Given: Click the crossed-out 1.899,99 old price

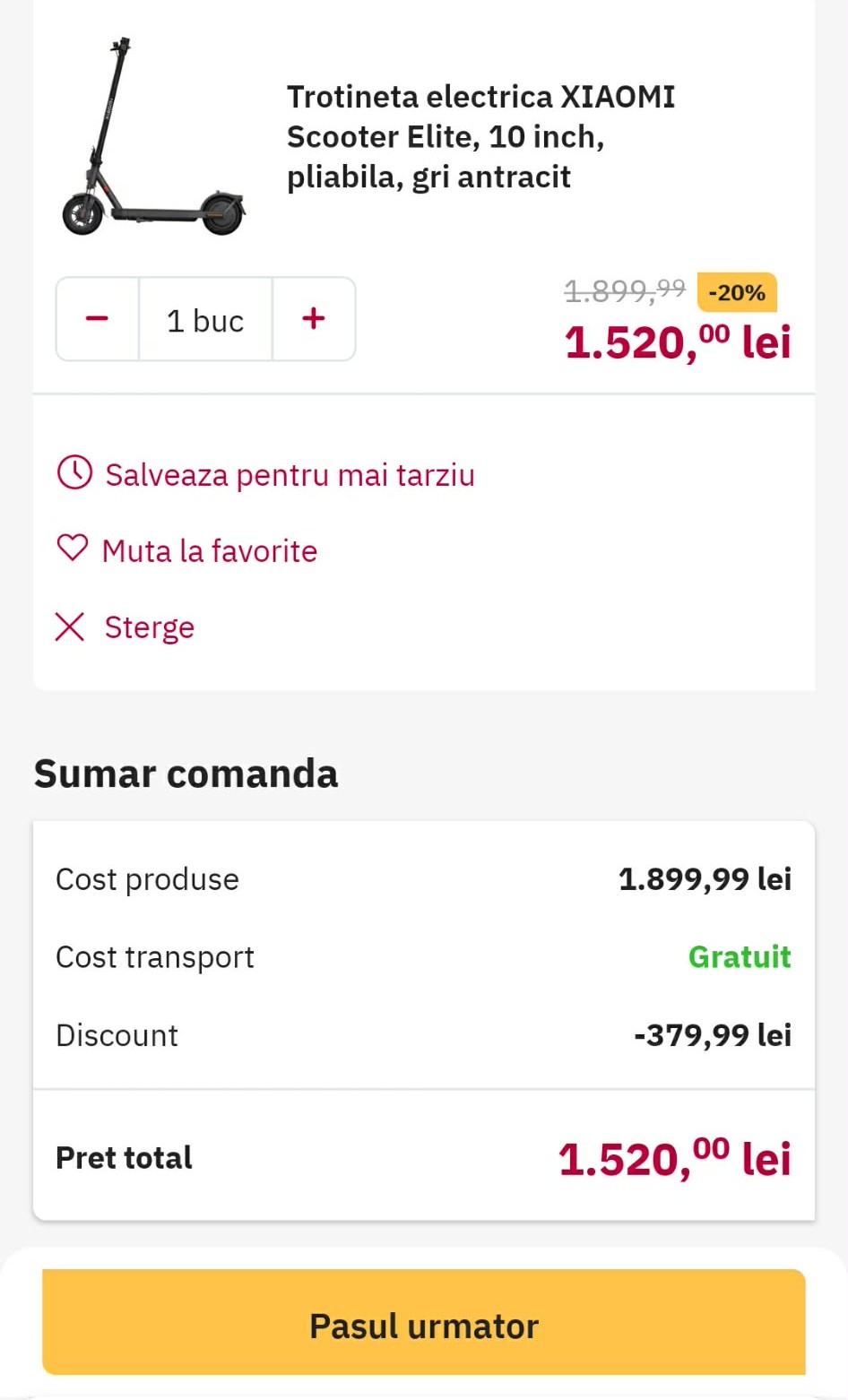Looking at the screenshot, I should click(624, 290).
